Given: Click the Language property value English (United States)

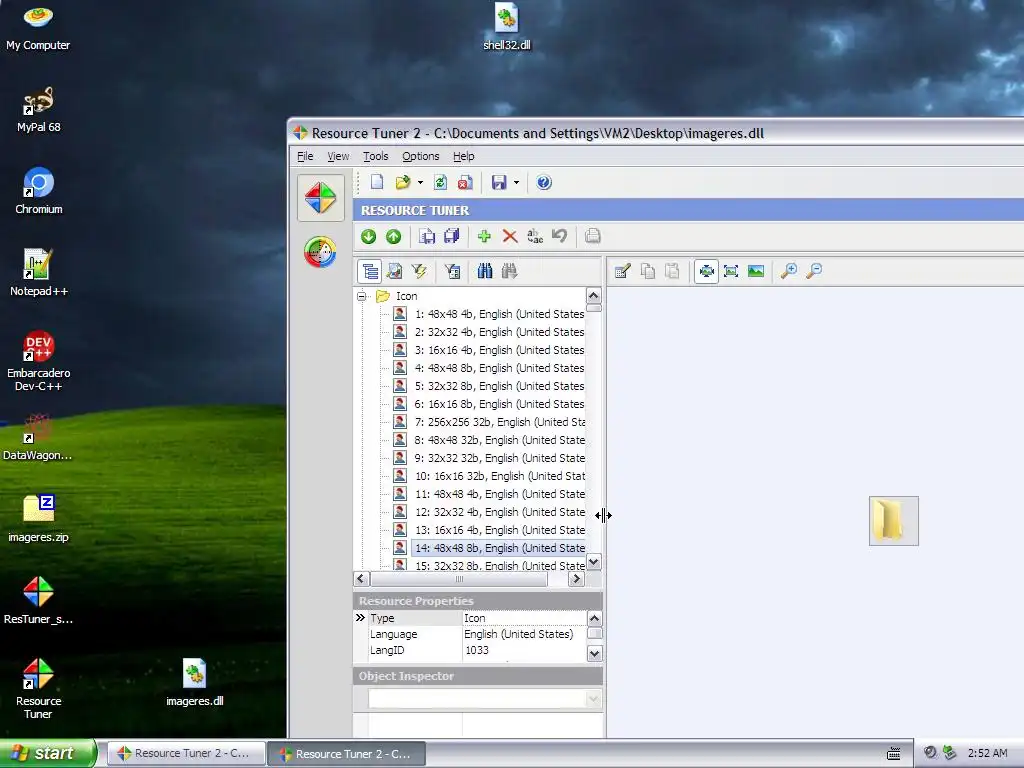Looking at the screenshot, I should tap(519, 634).
